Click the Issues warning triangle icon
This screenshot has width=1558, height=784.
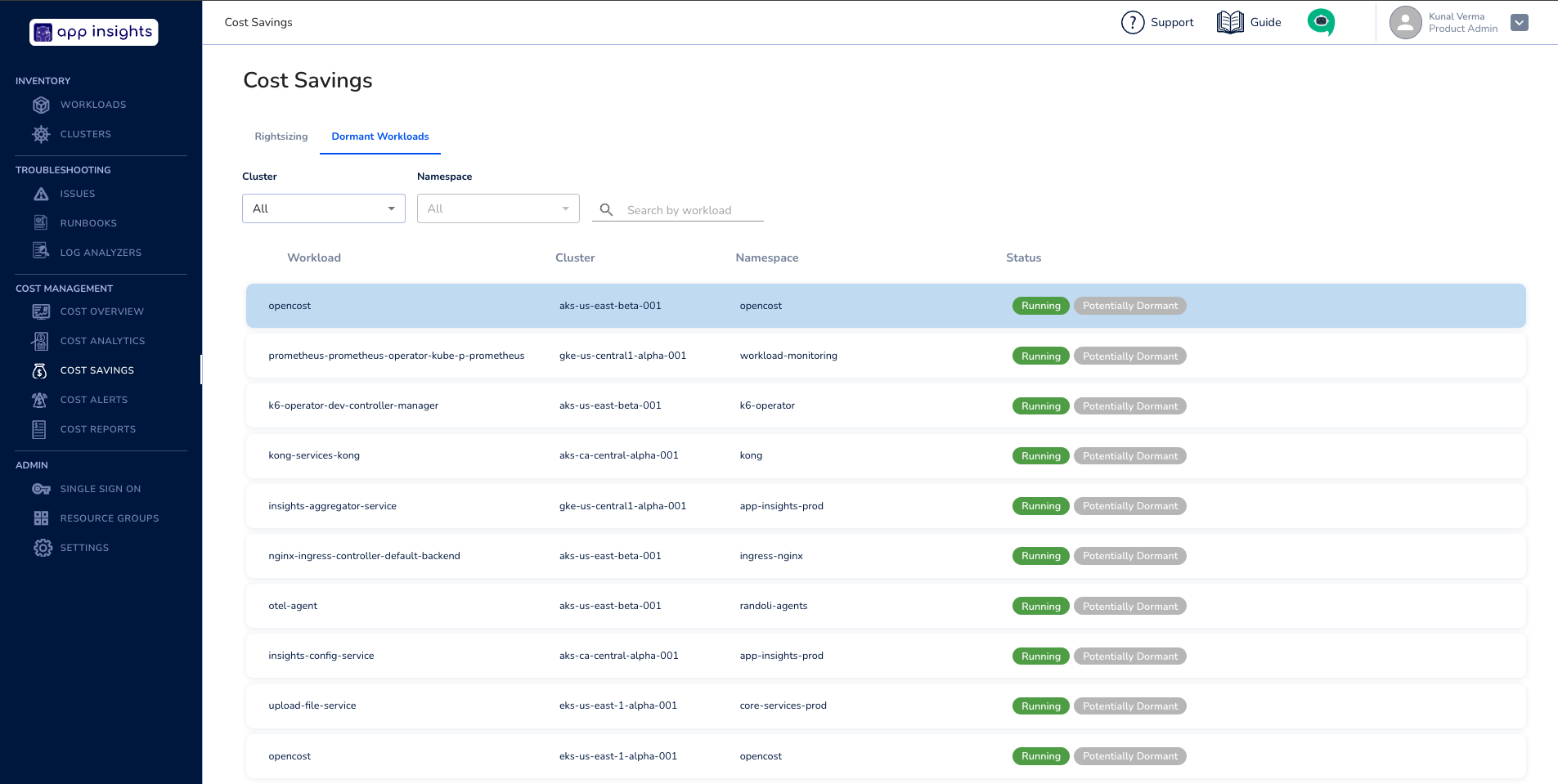click(x=41, y=194)
